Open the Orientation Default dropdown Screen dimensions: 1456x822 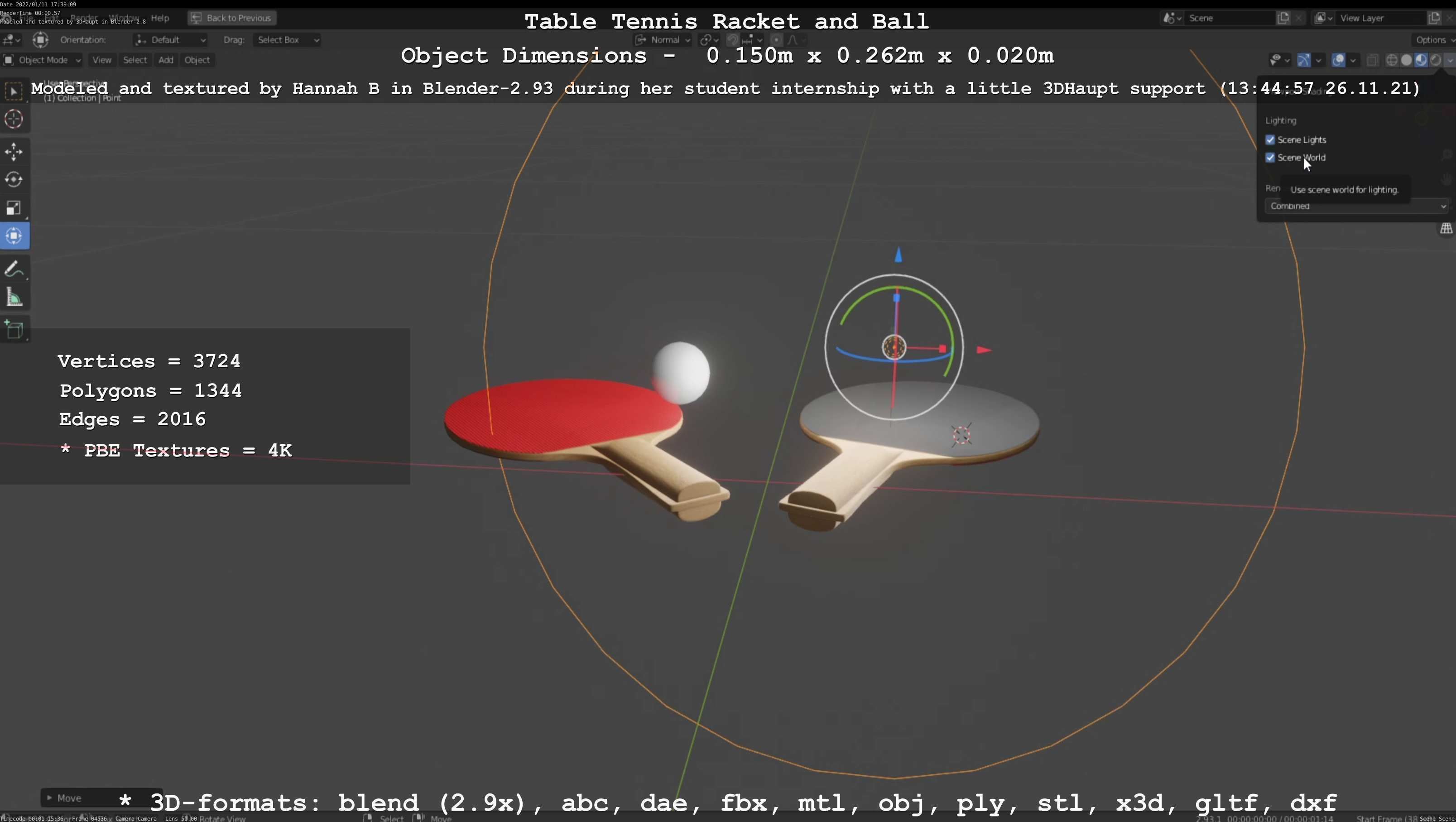[x=171, y=39]
